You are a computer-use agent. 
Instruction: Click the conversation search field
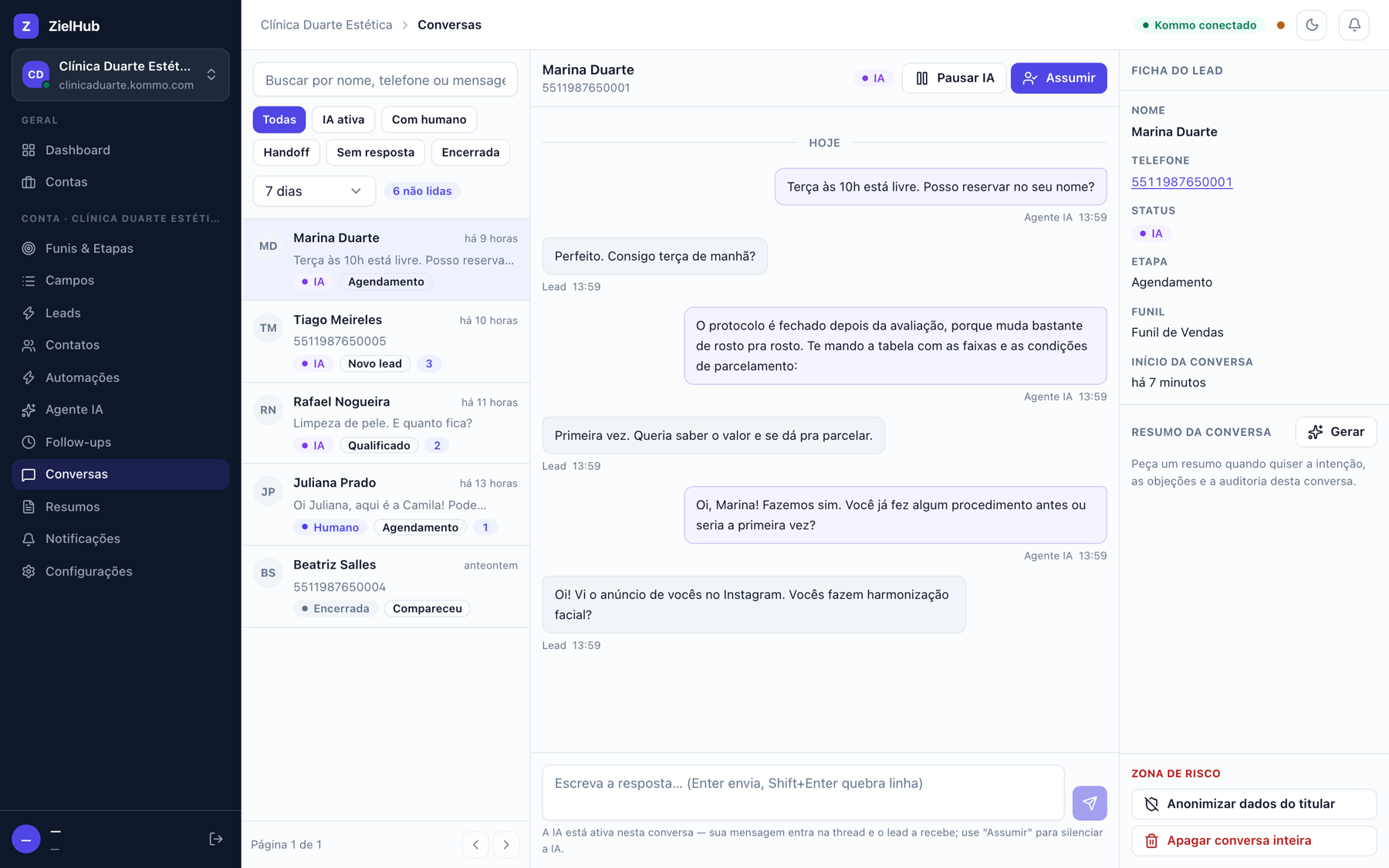click(x=385, y=80)
